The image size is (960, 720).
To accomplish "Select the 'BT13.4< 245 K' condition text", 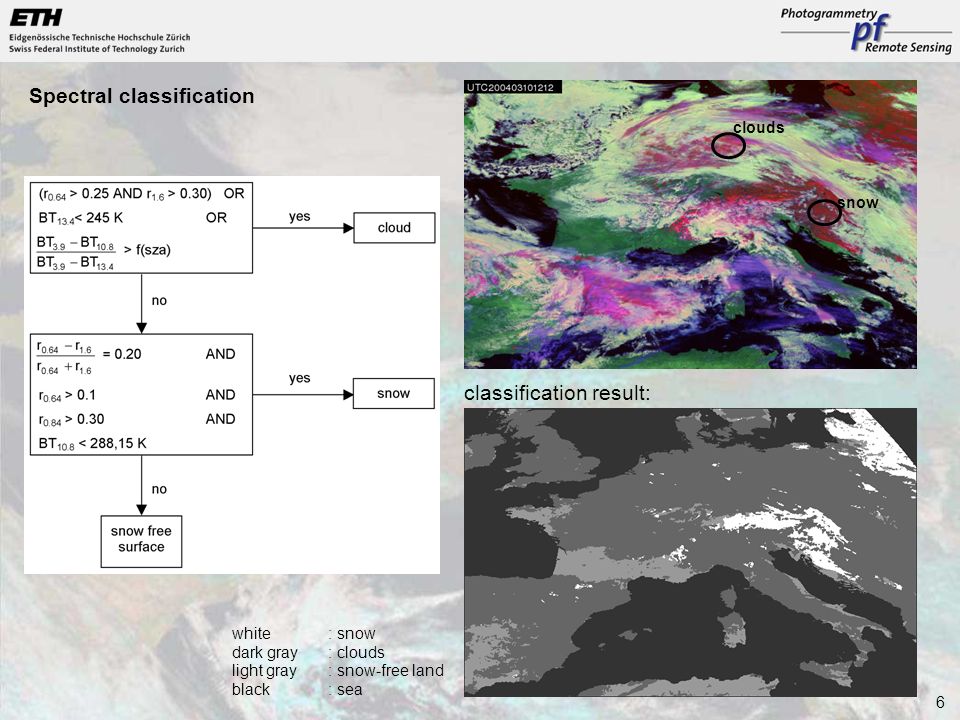I will (81, 218).
